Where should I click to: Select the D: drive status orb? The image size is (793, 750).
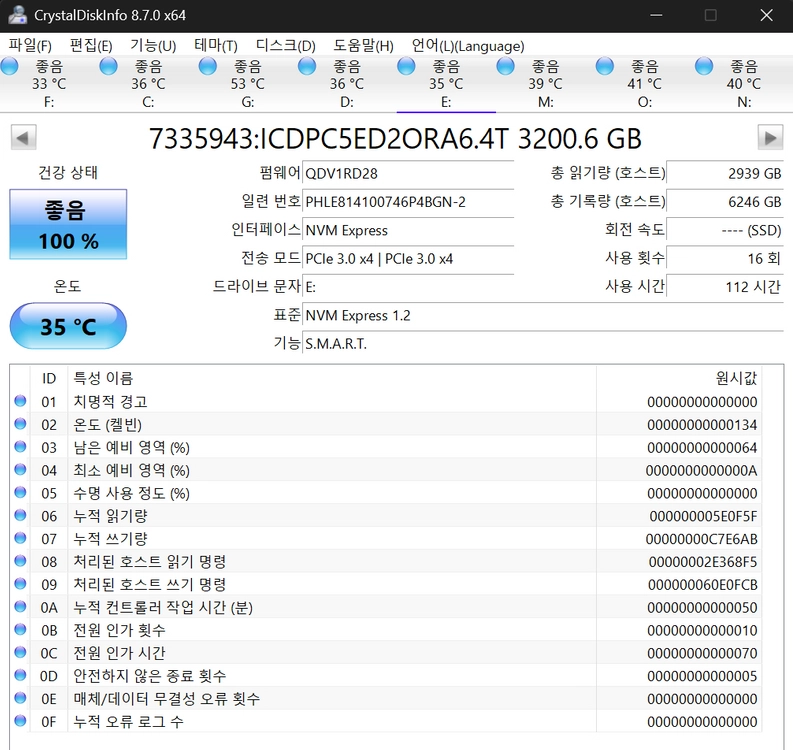point(306,66)
